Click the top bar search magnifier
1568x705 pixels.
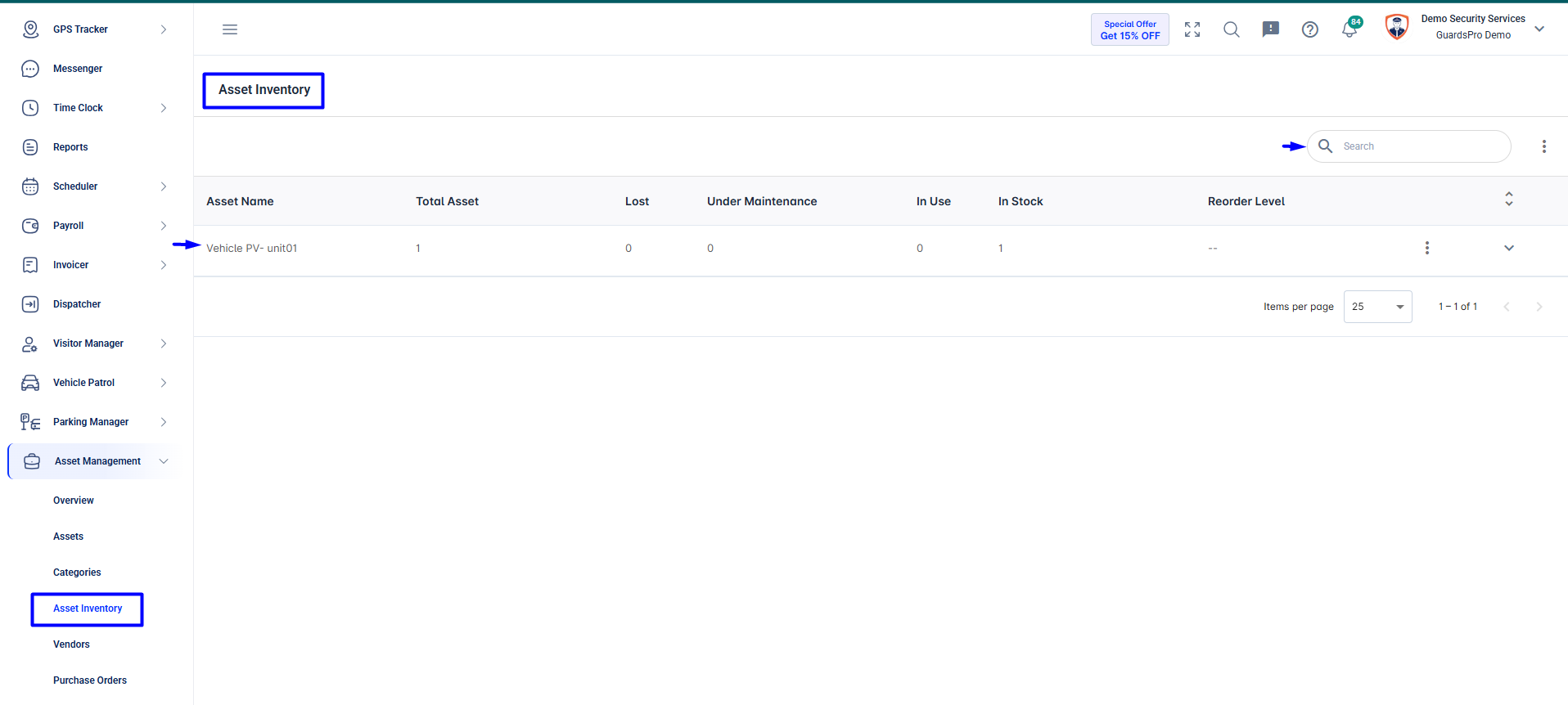coord(1232,29)
